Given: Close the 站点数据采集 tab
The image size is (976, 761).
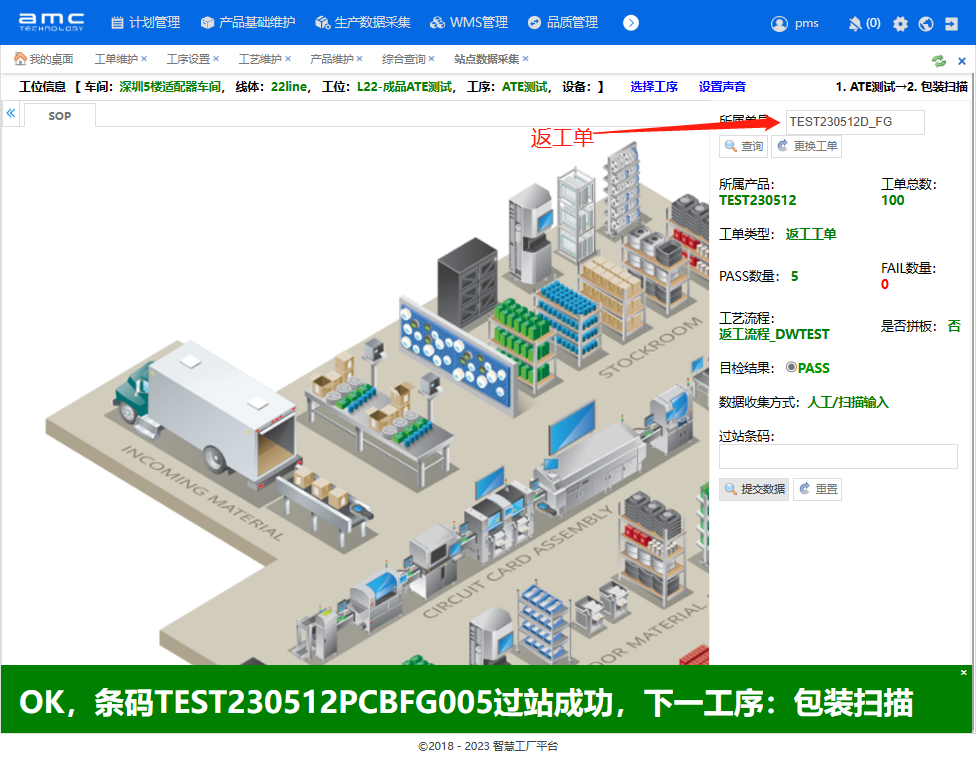Looking at the screenshot, I should pyautogui.click(x=526, y=59).
